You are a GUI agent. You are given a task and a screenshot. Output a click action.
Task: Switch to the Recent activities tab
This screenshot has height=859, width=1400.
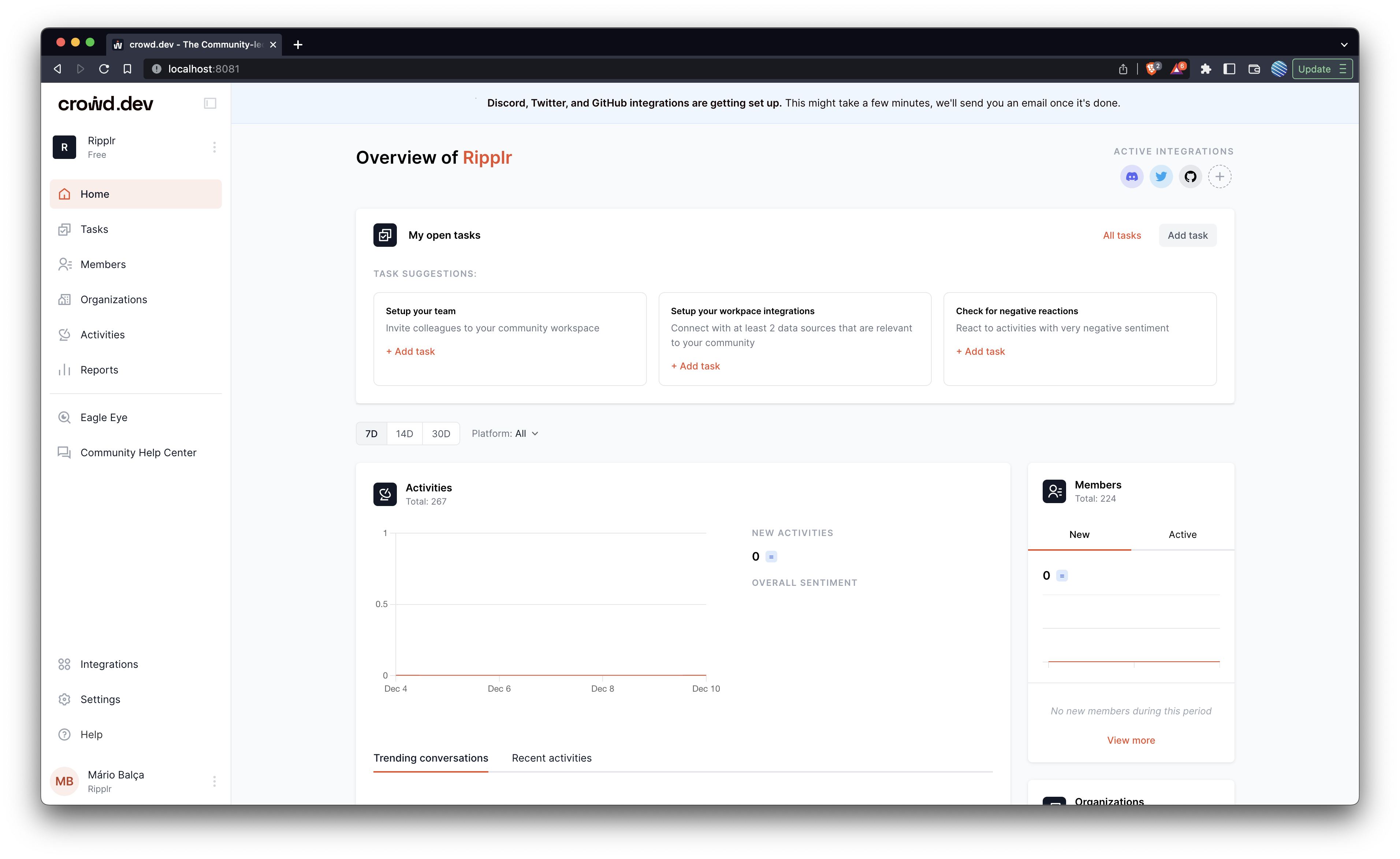551,758
